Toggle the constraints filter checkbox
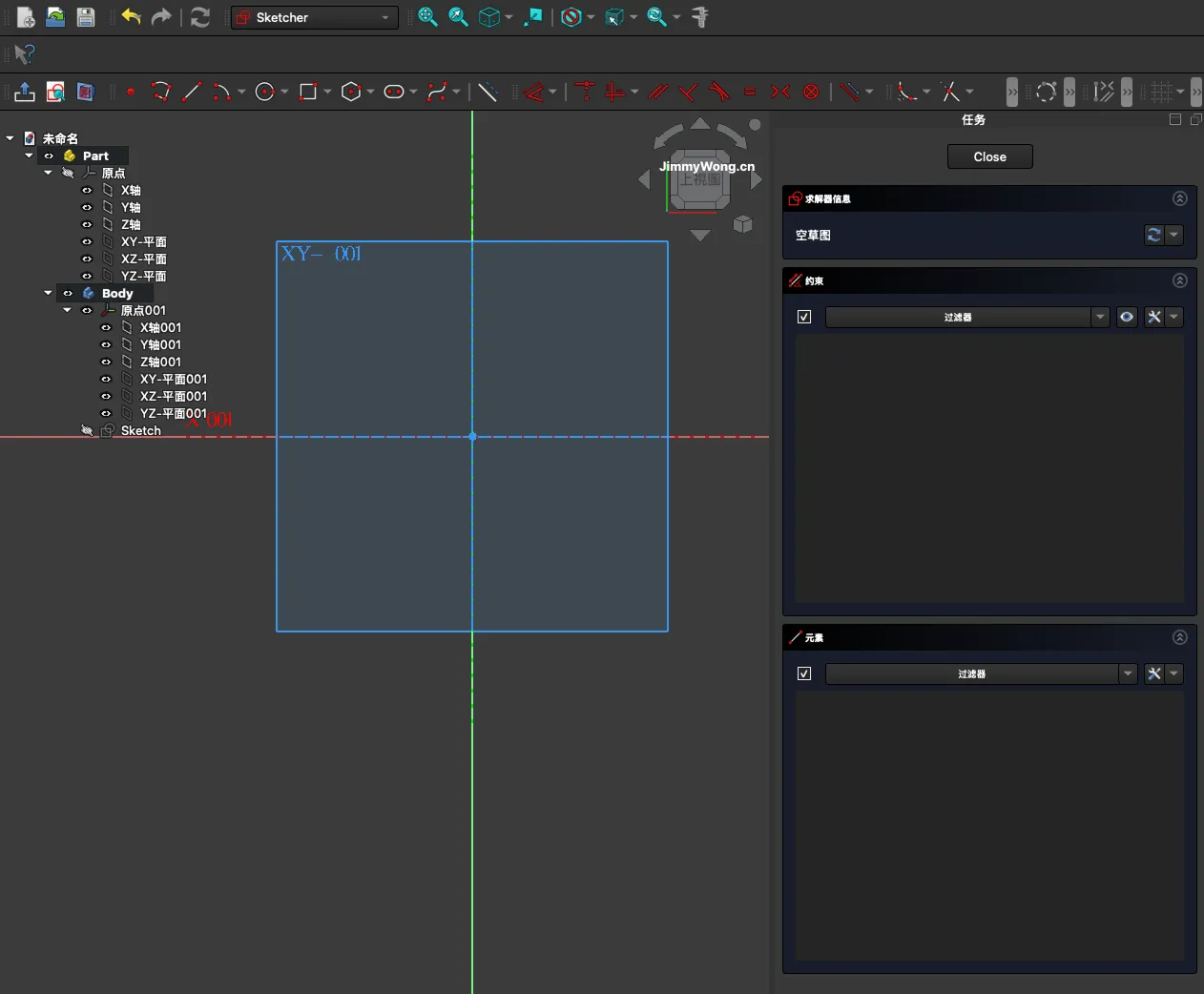 [804, 317]
